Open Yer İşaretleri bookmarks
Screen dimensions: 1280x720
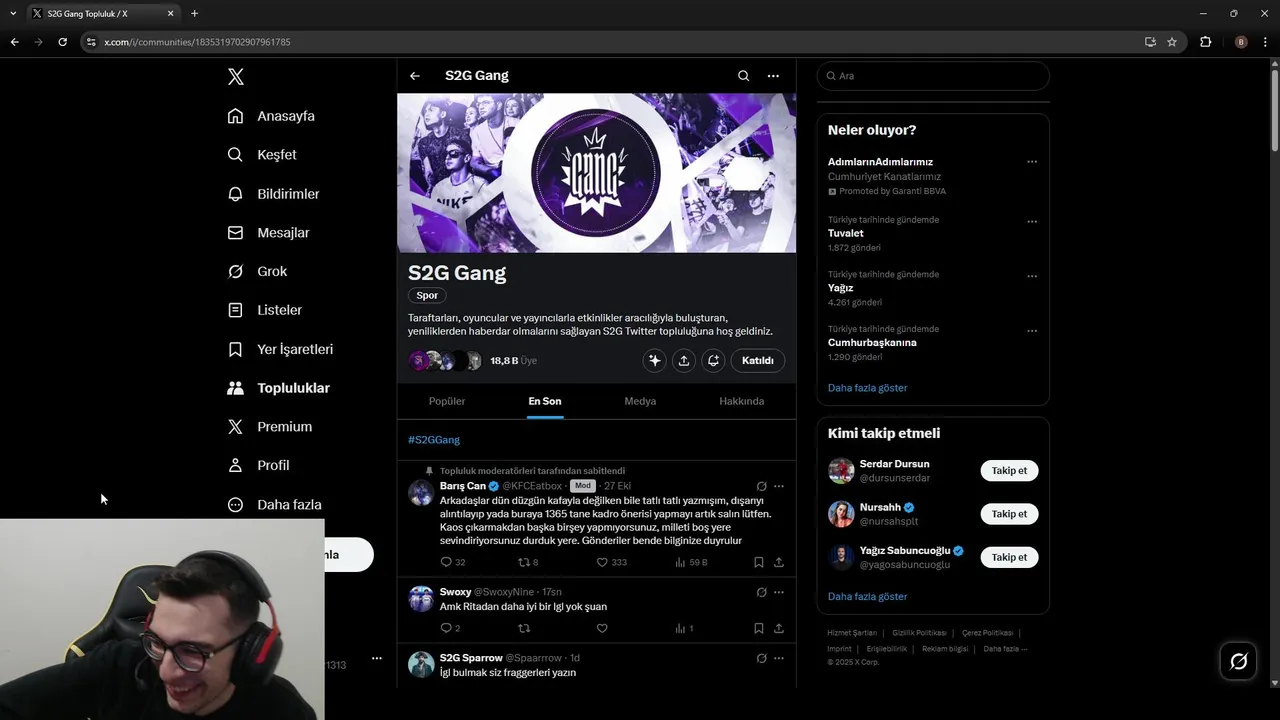click(x=280, y=349)
